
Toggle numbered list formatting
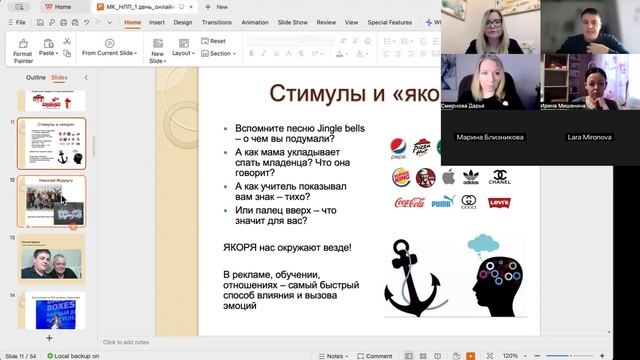coord(405,41)
